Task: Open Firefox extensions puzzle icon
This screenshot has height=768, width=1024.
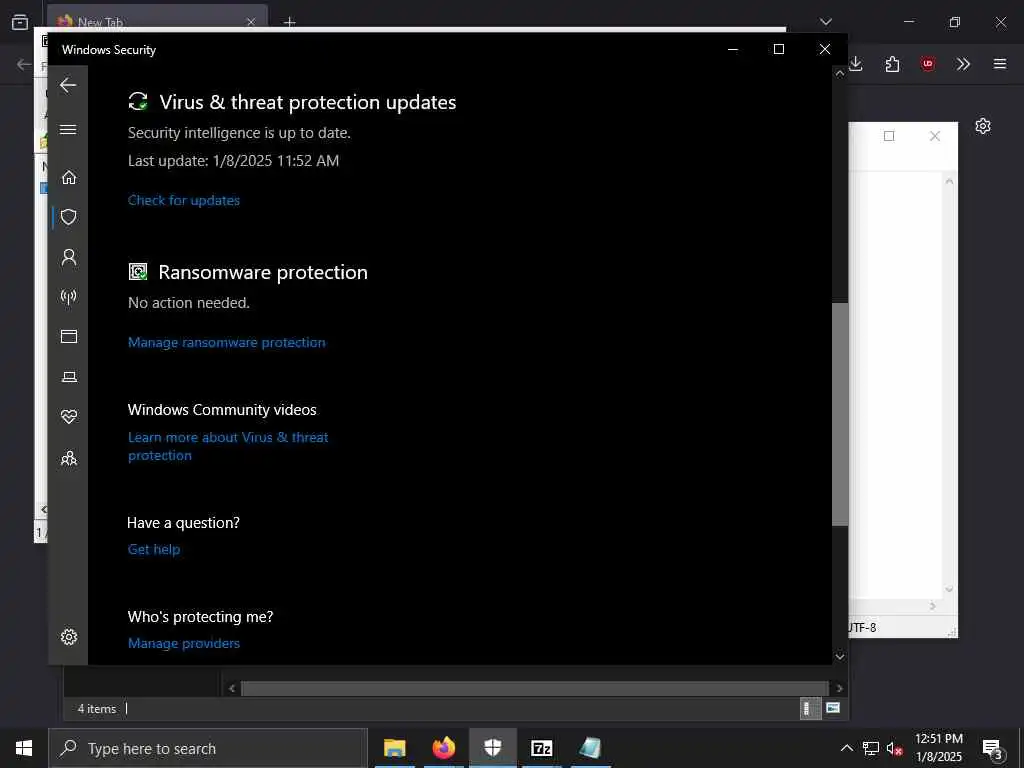Action: pos(892,64)
